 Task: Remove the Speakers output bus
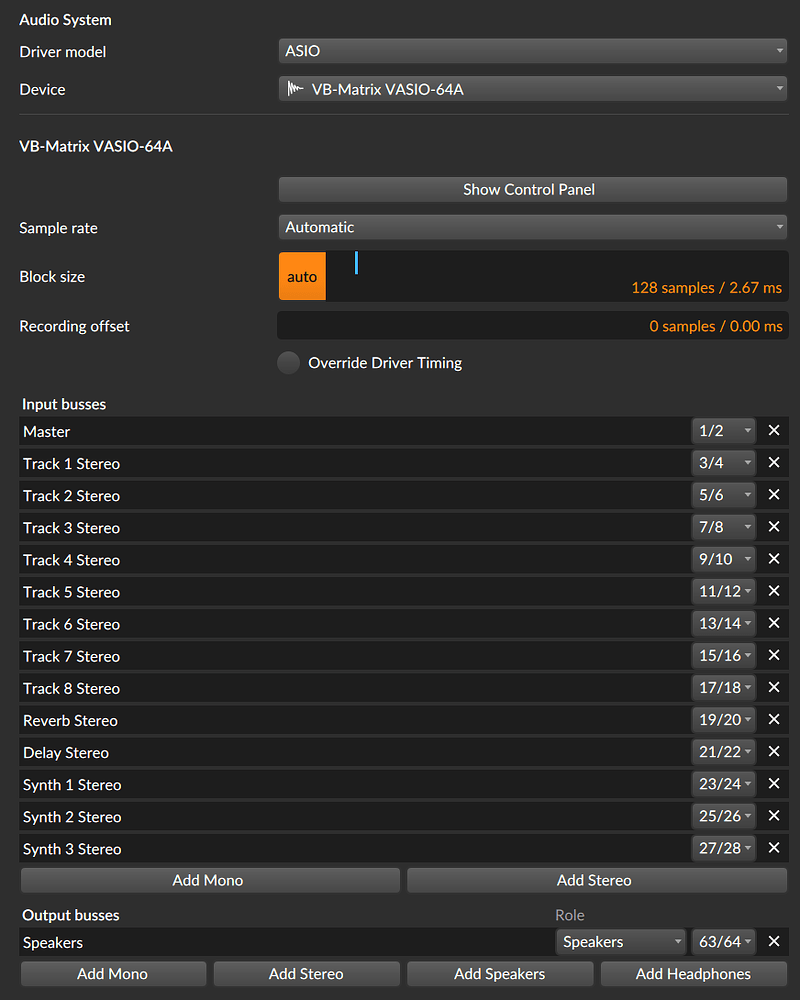(773, 941)
